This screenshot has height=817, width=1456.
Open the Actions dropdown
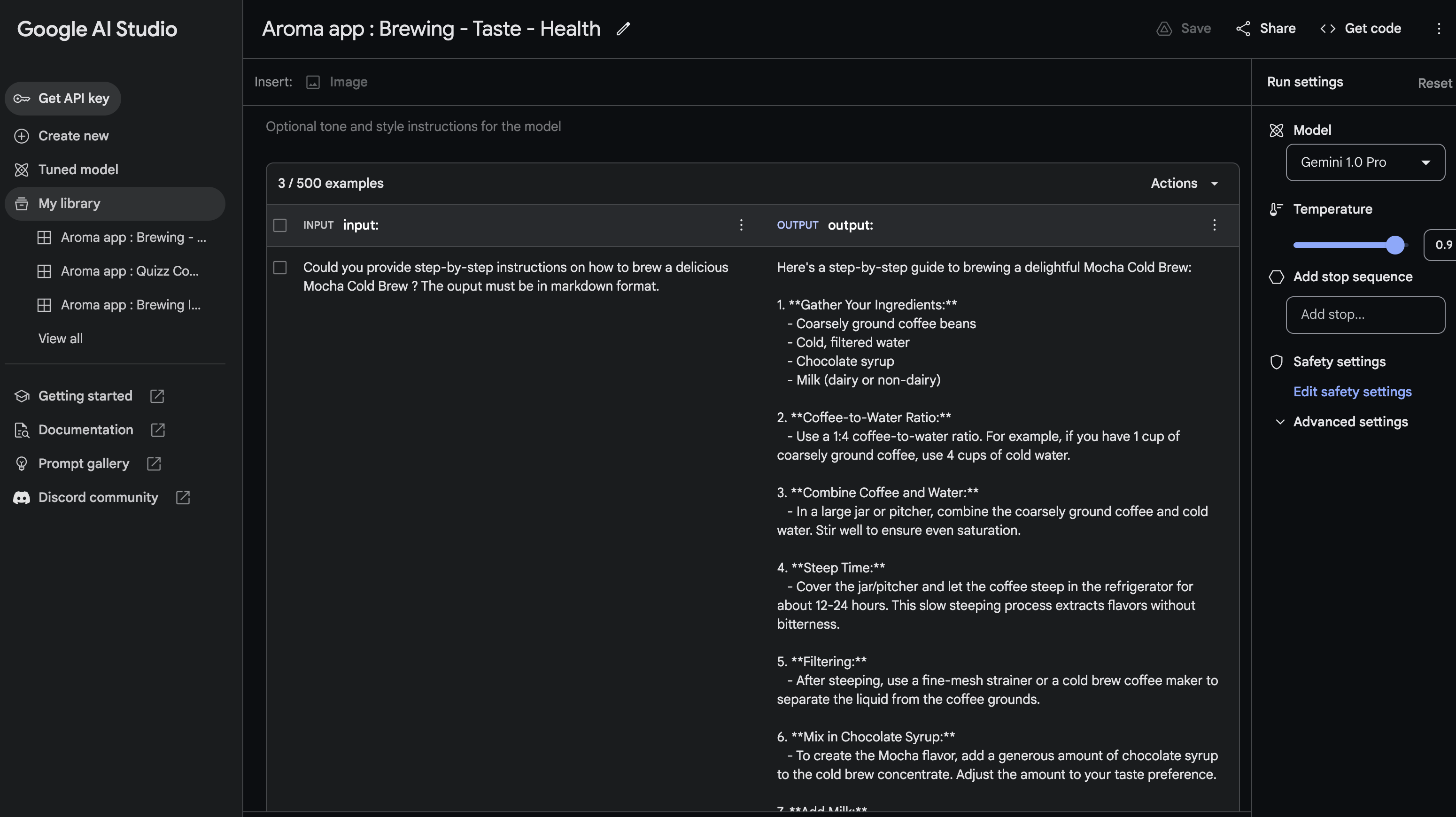(1183, 183)
